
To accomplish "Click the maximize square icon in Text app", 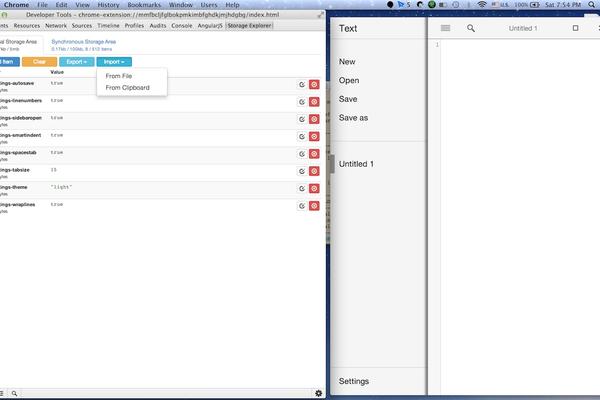I will [x=576, y=28].
